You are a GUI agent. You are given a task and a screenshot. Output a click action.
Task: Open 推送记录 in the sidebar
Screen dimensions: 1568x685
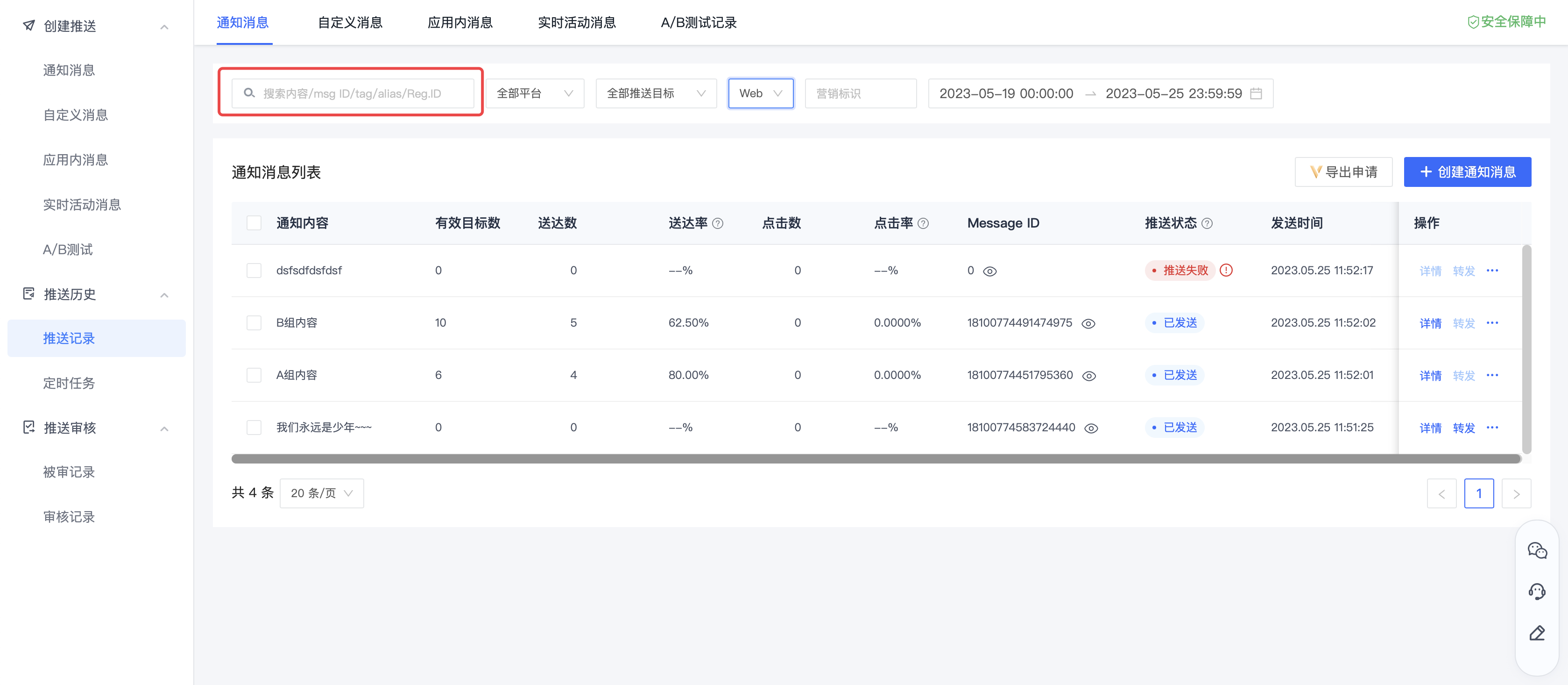(x=96, y=339)
